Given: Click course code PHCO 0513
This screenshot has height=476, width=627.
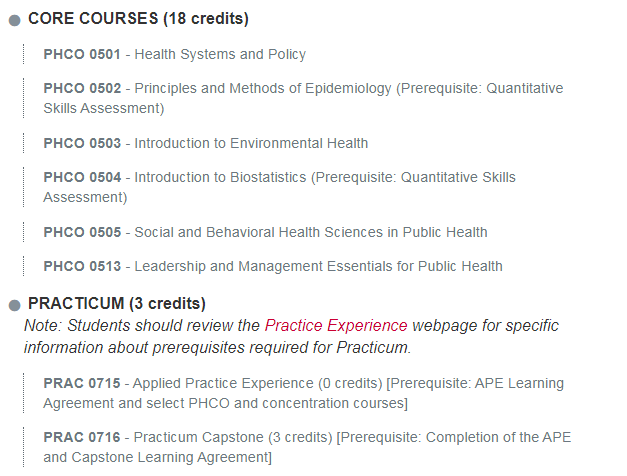Looking at the screenshot, I should tap(82, 266).
